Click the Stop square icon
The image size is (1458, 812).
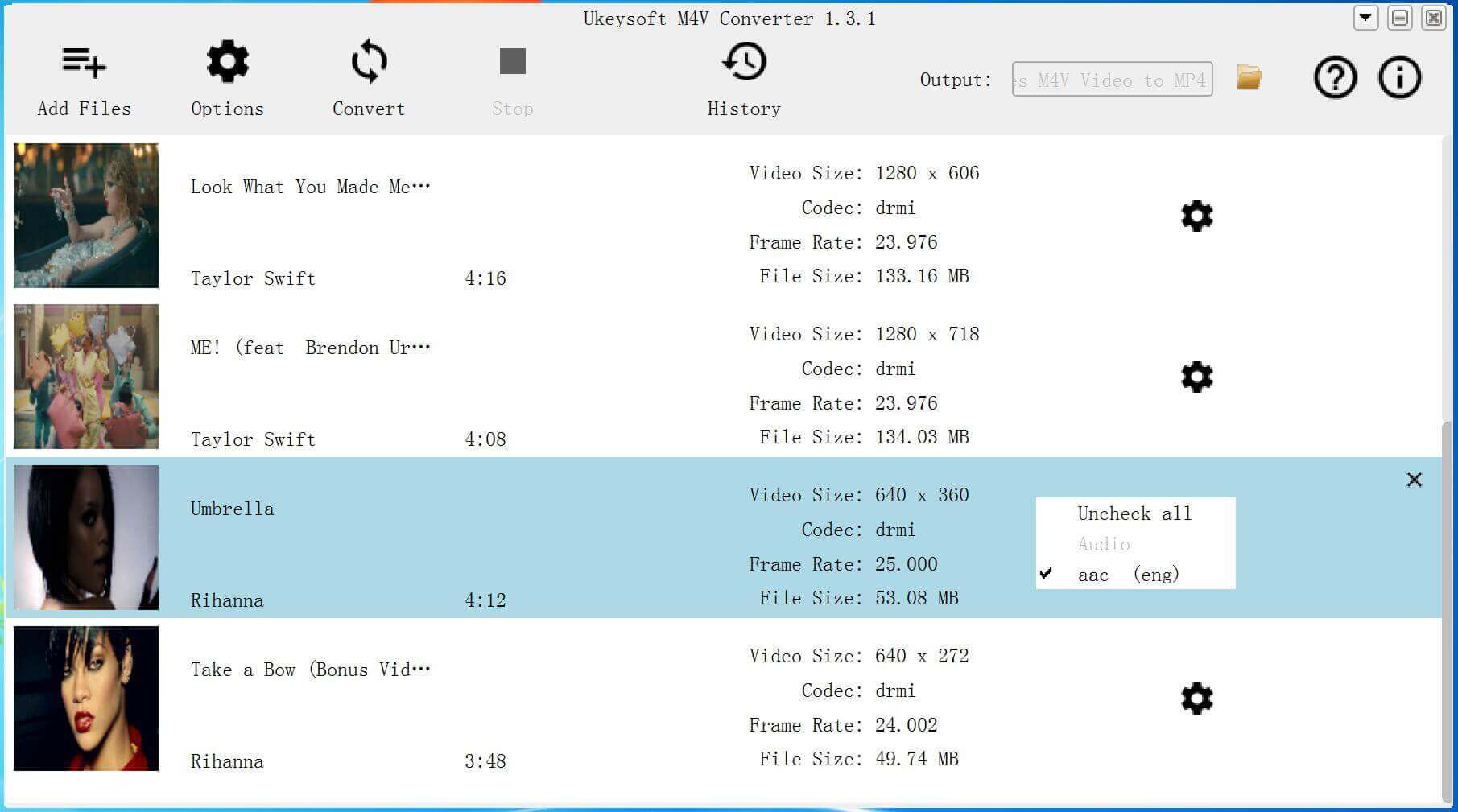click(513, 61)
